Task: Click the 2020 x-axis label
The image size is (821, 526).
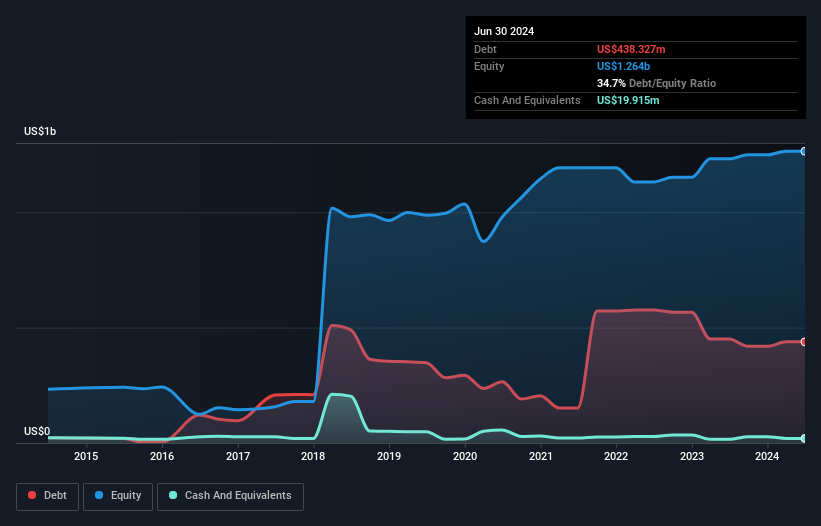Action: tap(465, 456)
